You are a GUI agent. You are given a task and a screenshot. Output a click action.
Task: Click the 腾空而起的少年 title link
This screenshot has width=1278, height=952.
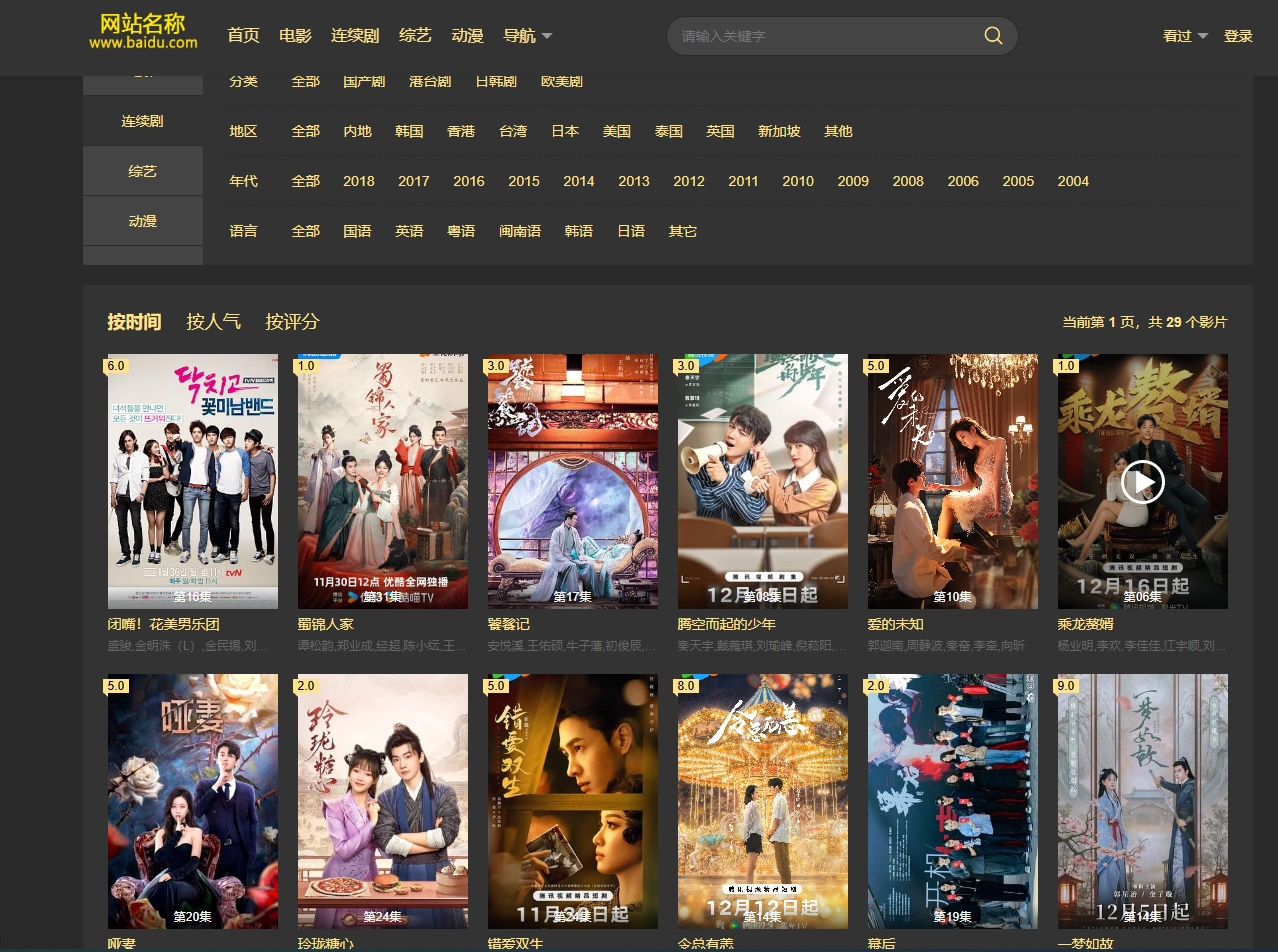coord(727,624)
